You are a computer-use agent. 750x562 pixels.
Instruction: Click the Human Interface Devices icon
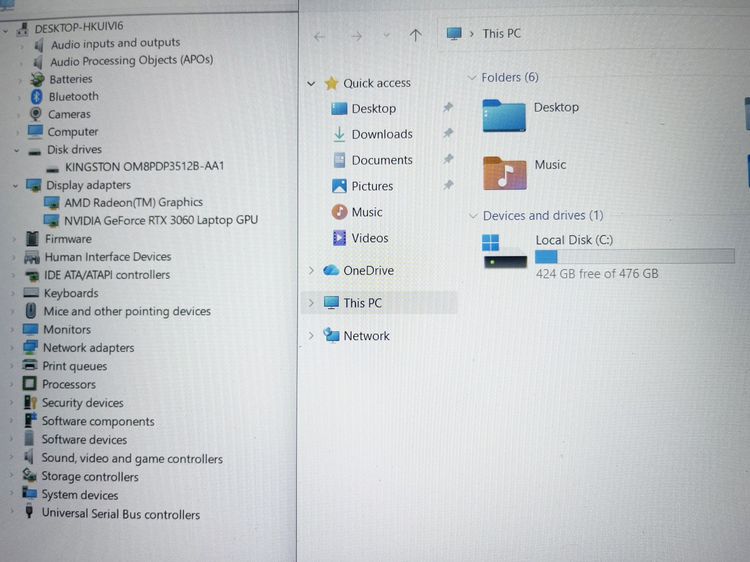32,257
